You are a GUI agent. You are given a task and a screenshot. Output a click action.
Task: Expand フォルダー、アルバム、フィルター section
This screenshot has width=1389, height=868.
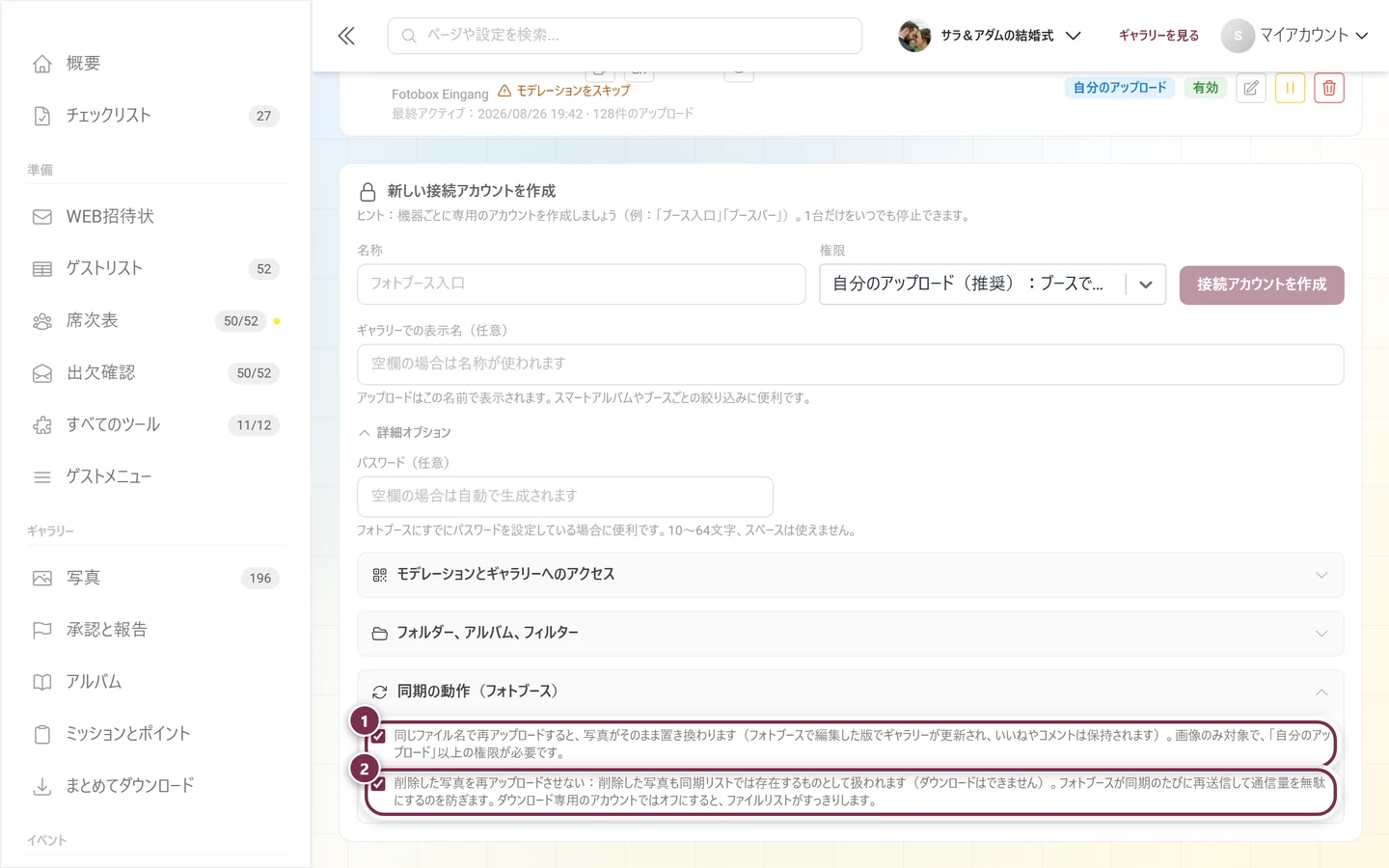[x=850, y=634]
